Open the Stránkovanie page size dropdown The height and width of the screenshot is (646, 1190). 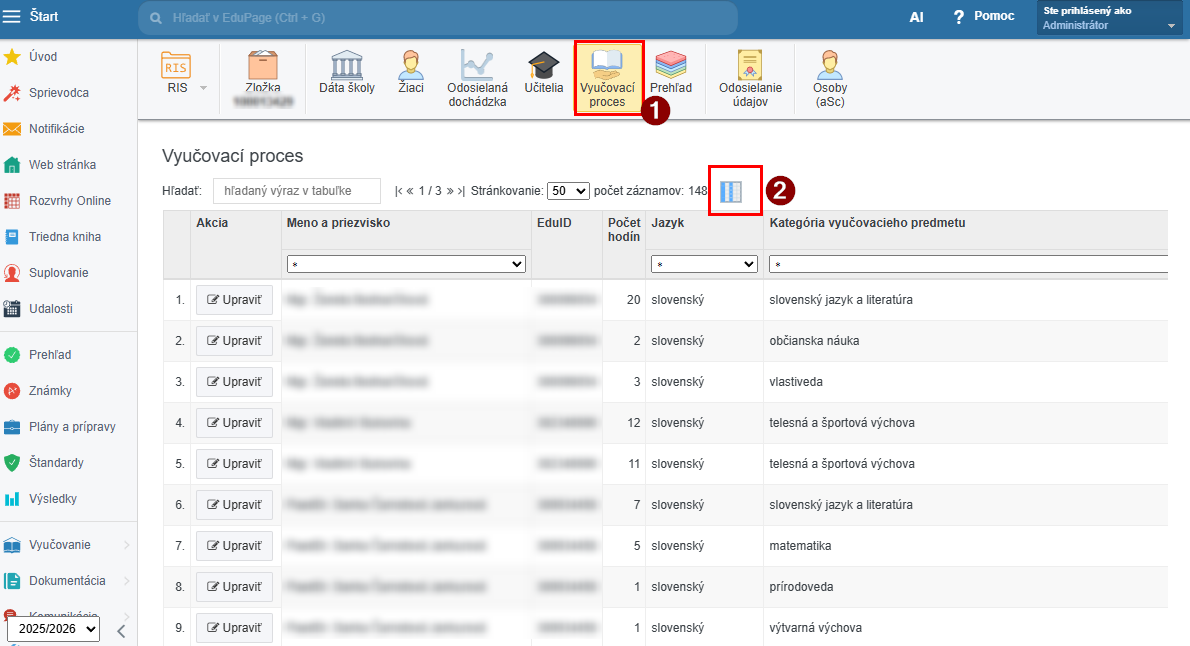(x=568, y=191)
